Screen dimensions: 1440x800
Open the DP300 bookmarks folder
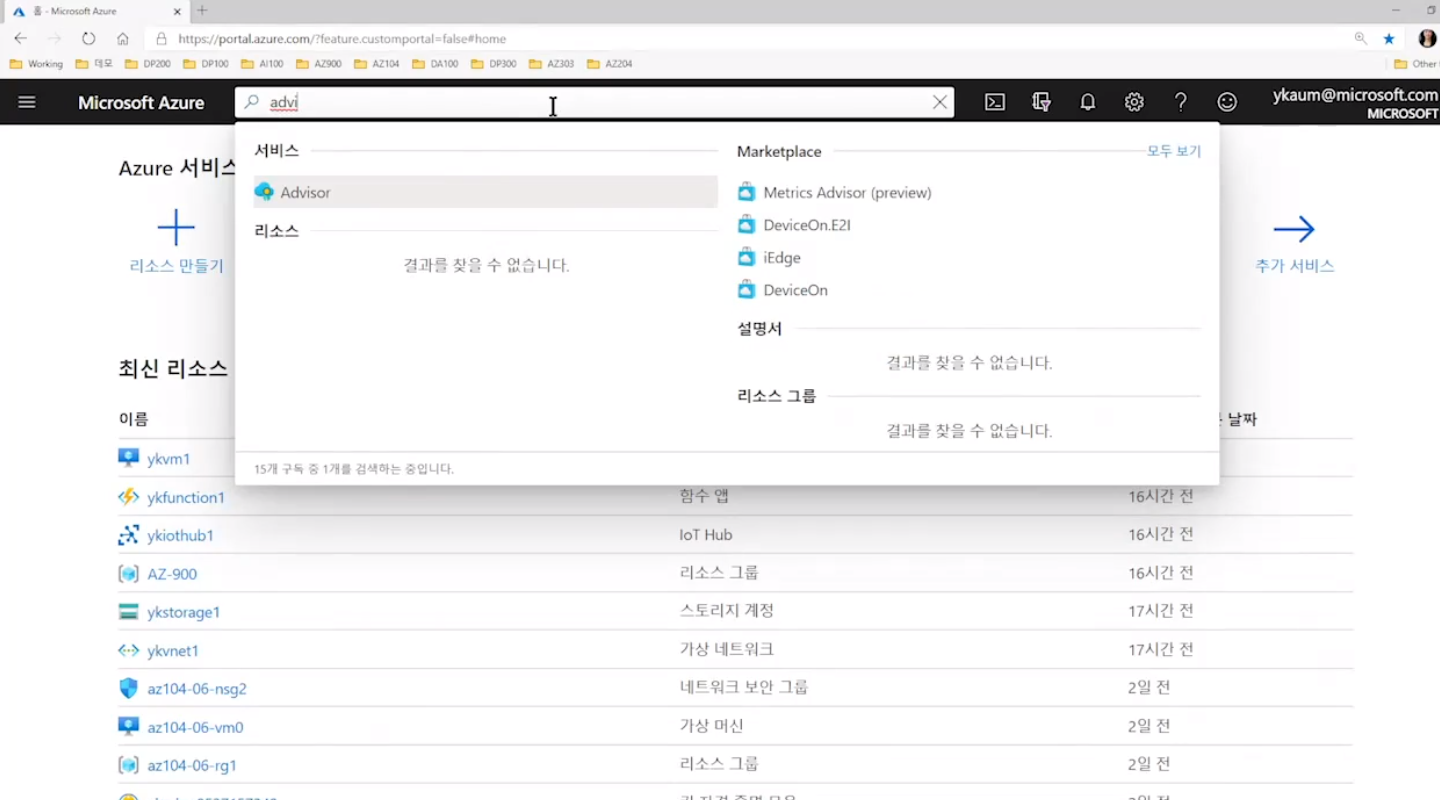pyautogui.click(x=494, y=64)
